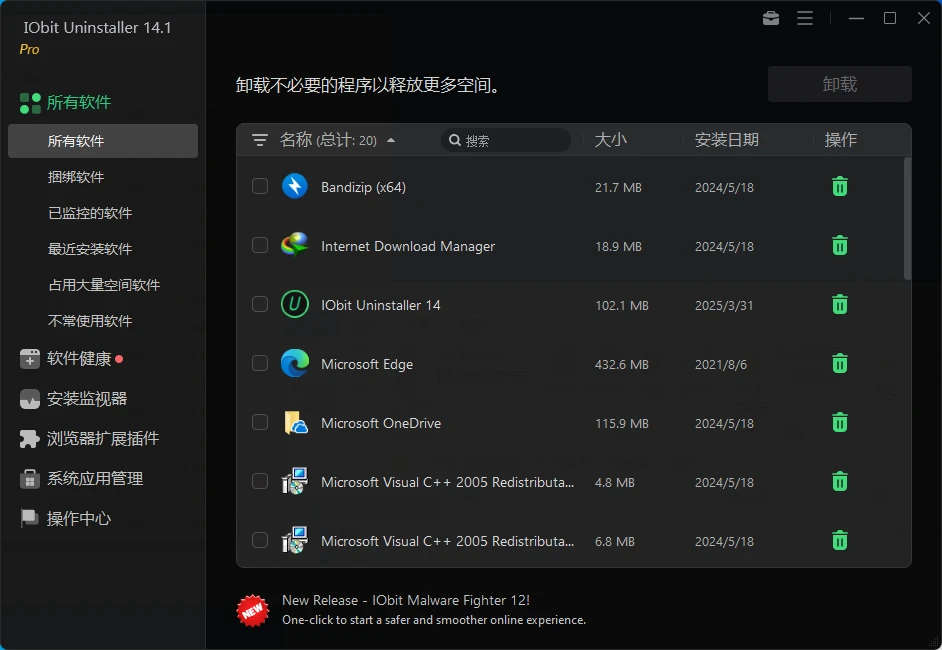Click the 所有软件 green grid icon
Image resolution: width=942 pixels, height=650 pixels.
point(30,103)
